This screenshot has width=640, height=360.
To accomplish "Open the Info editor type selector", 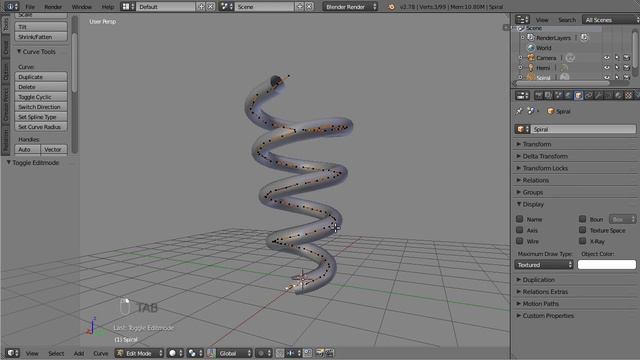I will tap(11, 7).
